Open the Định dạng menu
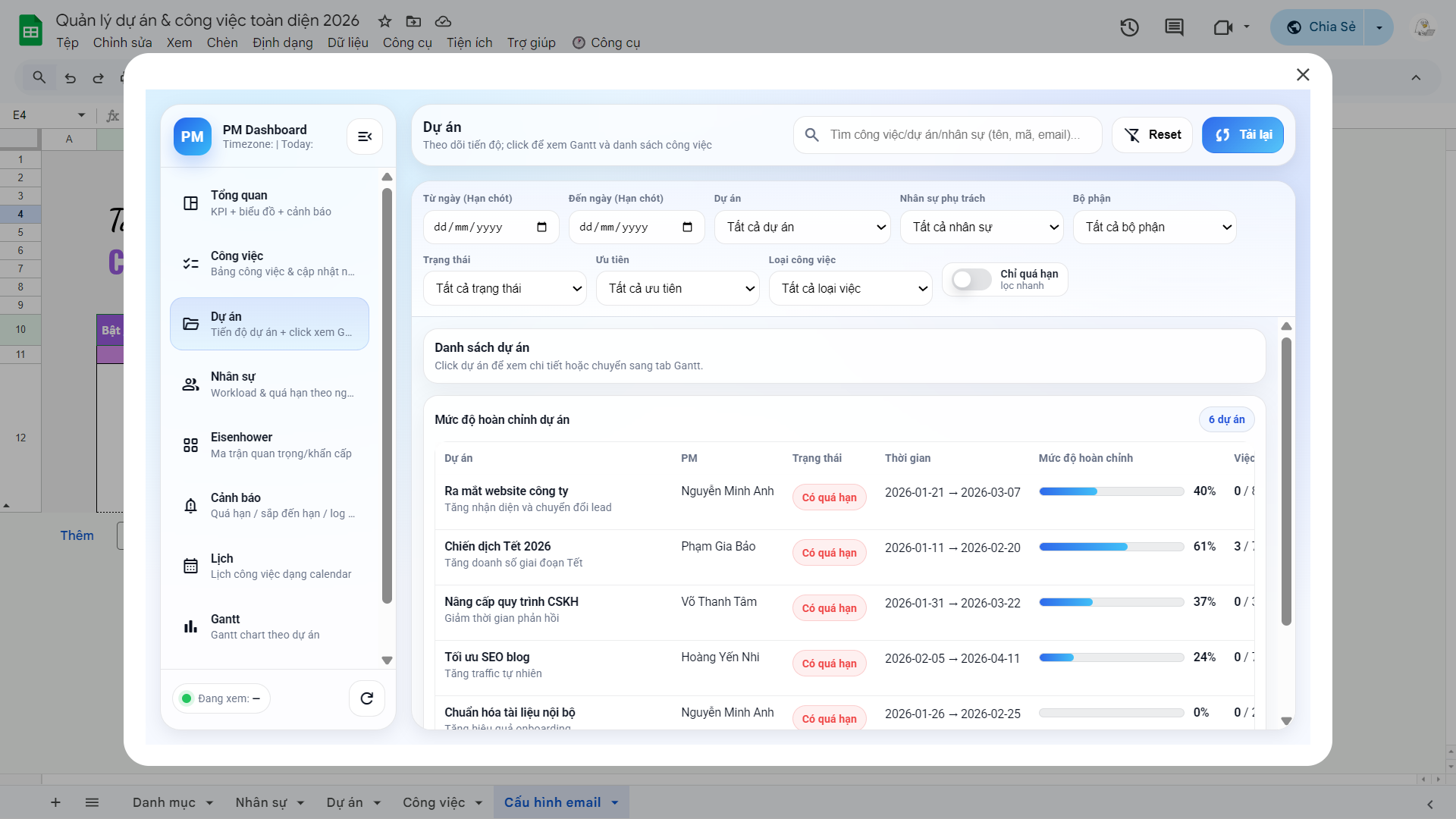The height and width of the screenshot is (819, 1456). click(282, 43)
